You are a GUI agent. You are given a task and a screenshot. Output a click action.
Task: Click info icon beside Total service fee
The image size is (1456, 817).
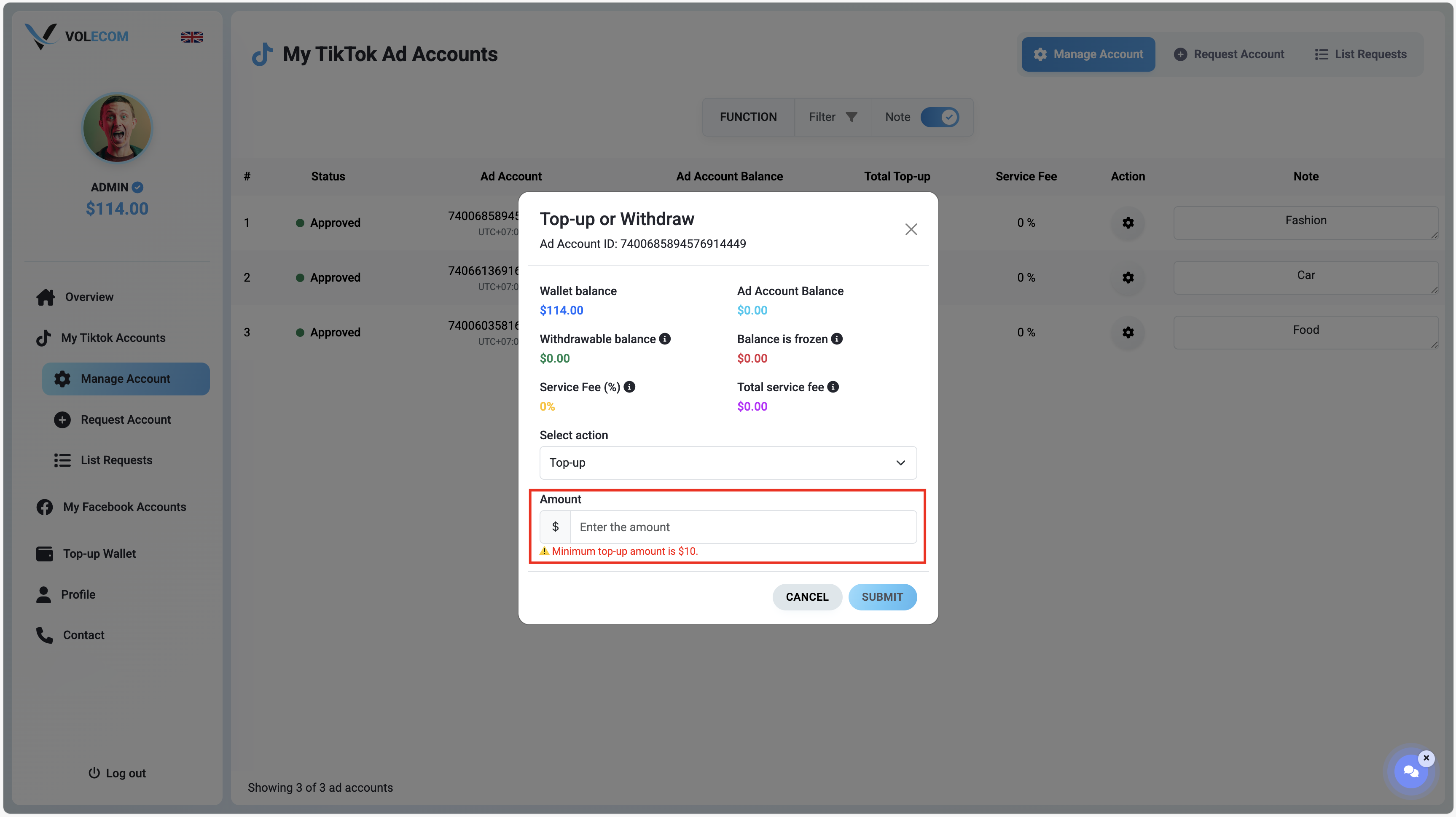tap(833, 387)
